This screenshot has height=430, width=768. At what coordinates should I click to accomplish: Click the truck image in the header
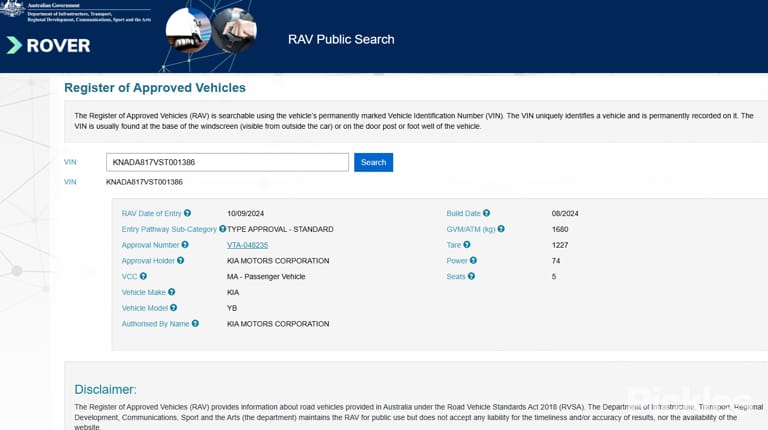(x=189, y=30)
